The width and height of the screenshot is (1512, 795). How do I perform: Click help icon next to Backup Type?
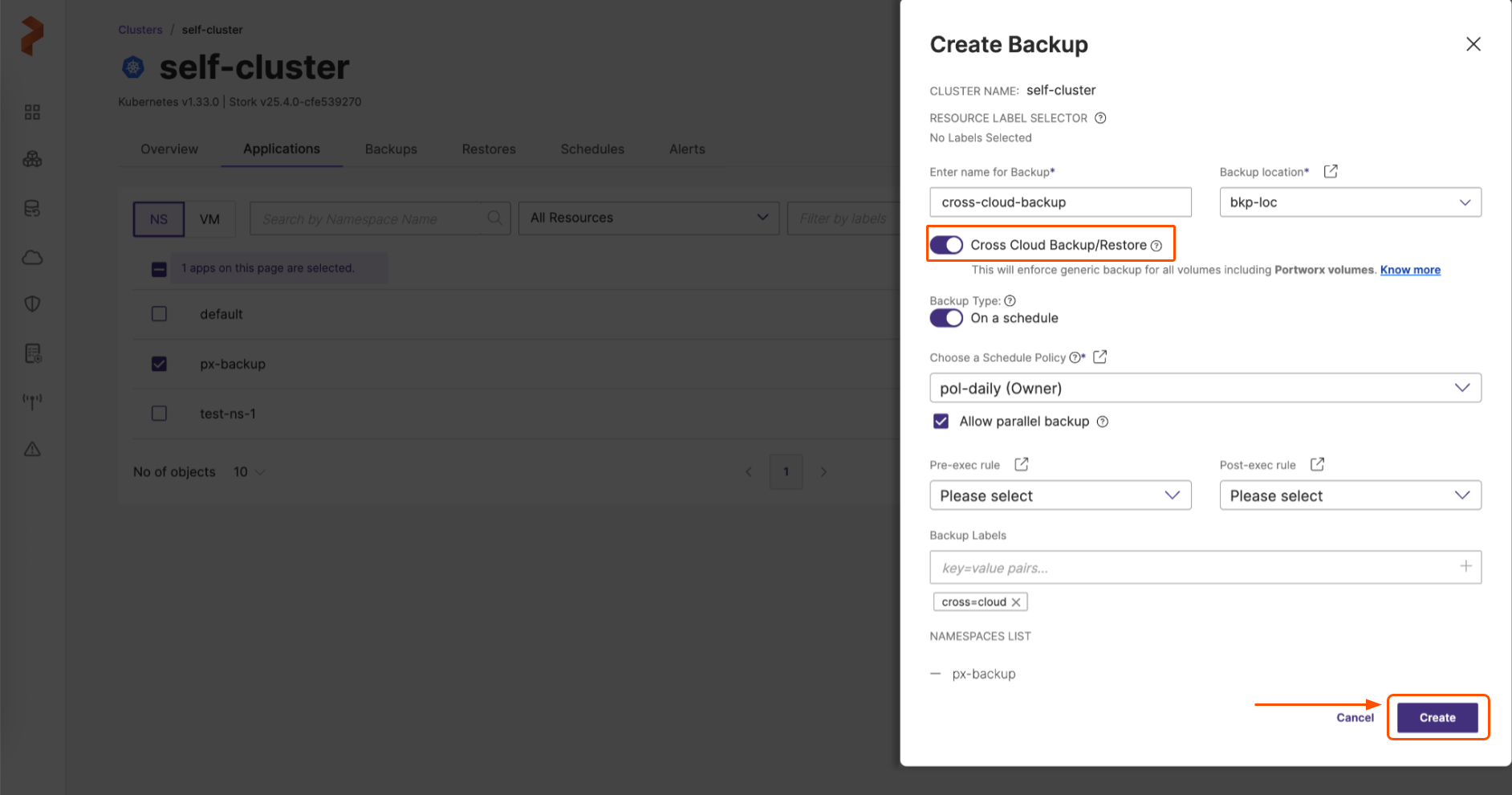(1010, 301)
